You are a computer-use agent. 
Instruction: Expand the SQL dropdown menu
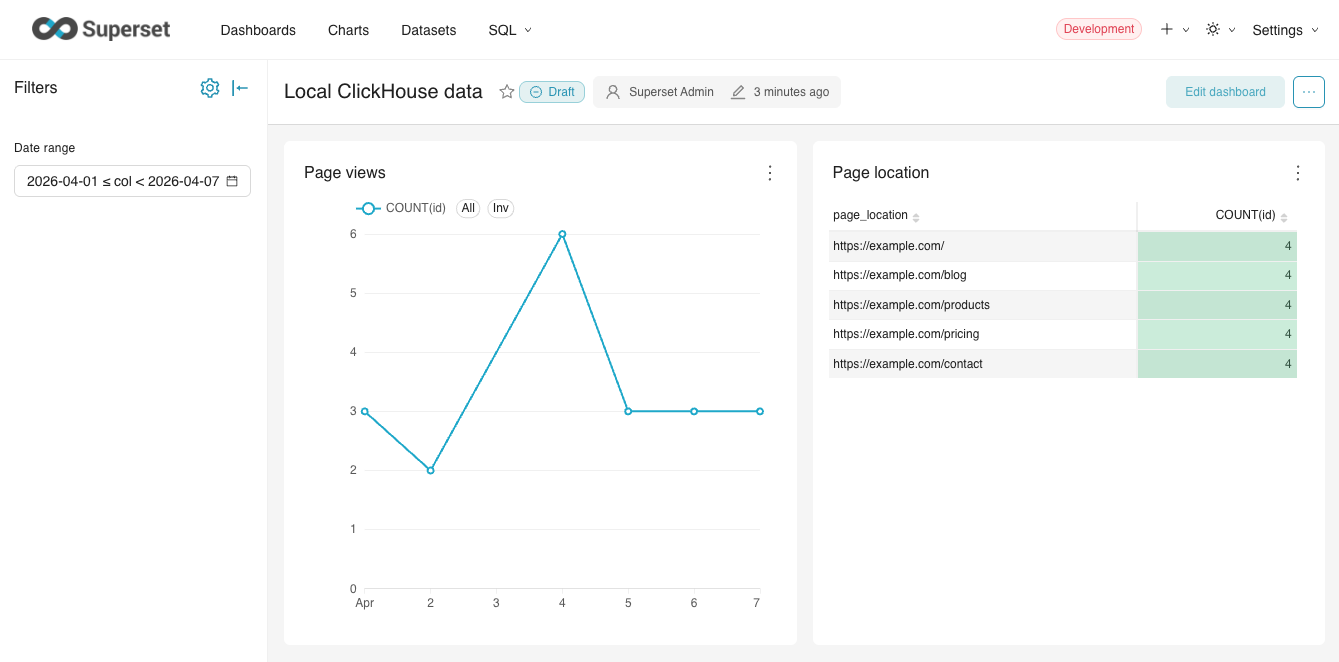[x=510, y=30]
